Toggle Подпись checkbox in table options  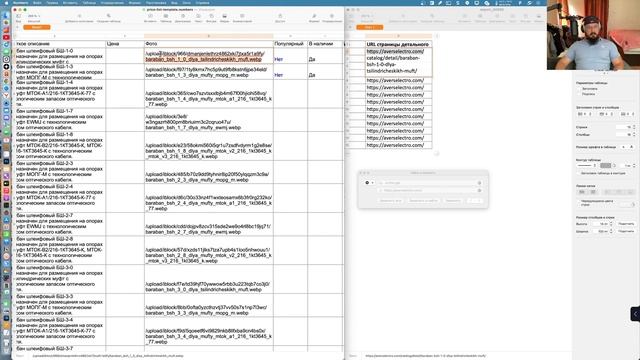pos(580,94)
